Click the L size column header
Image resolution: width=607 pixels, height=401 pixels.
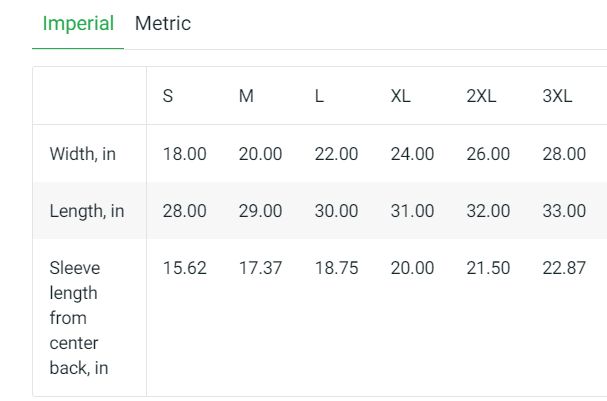(x=319, y=97)
